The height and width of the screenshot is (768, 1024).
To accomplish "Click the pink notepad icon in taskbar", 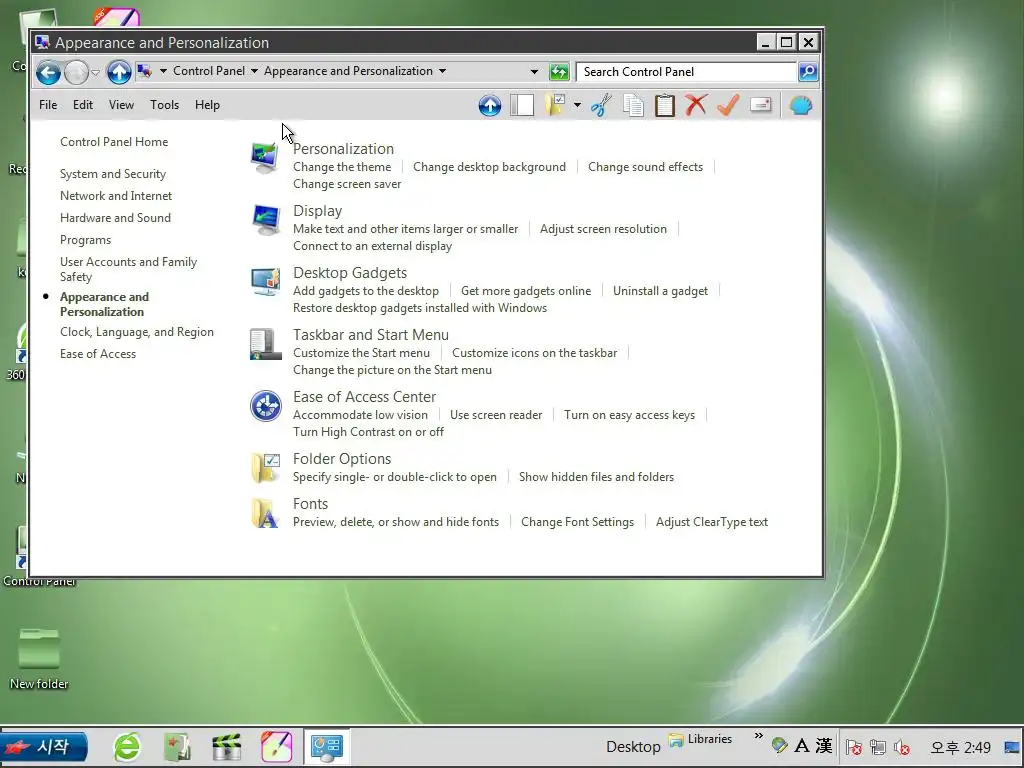I will 276,747.
